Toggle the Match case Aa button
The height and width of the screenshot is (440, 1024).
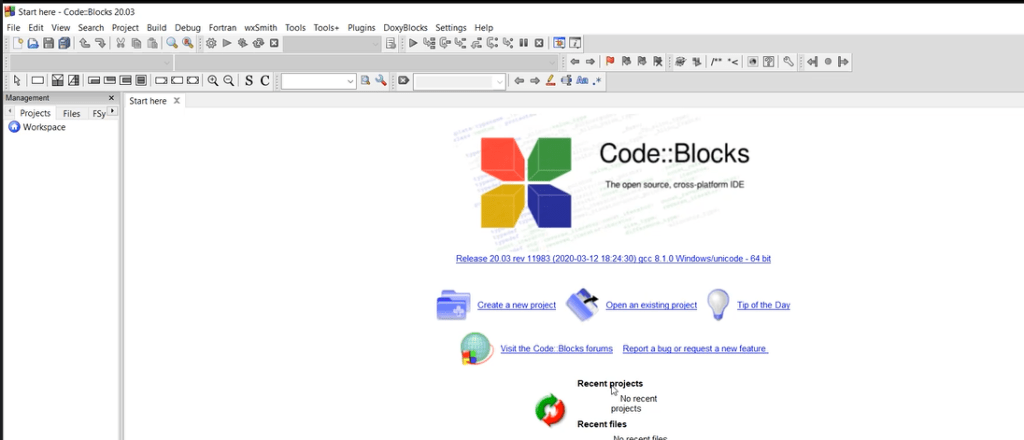point(582,80)
